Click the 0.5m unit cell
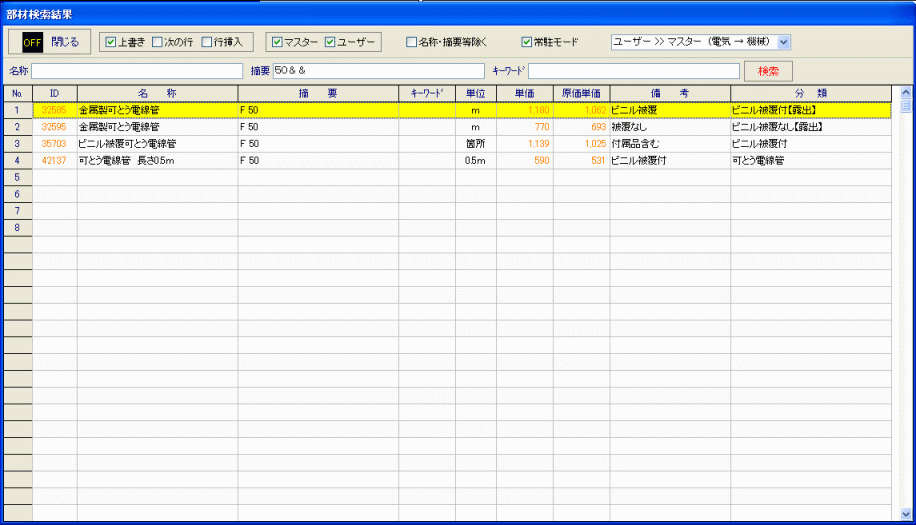 [476, 161]
